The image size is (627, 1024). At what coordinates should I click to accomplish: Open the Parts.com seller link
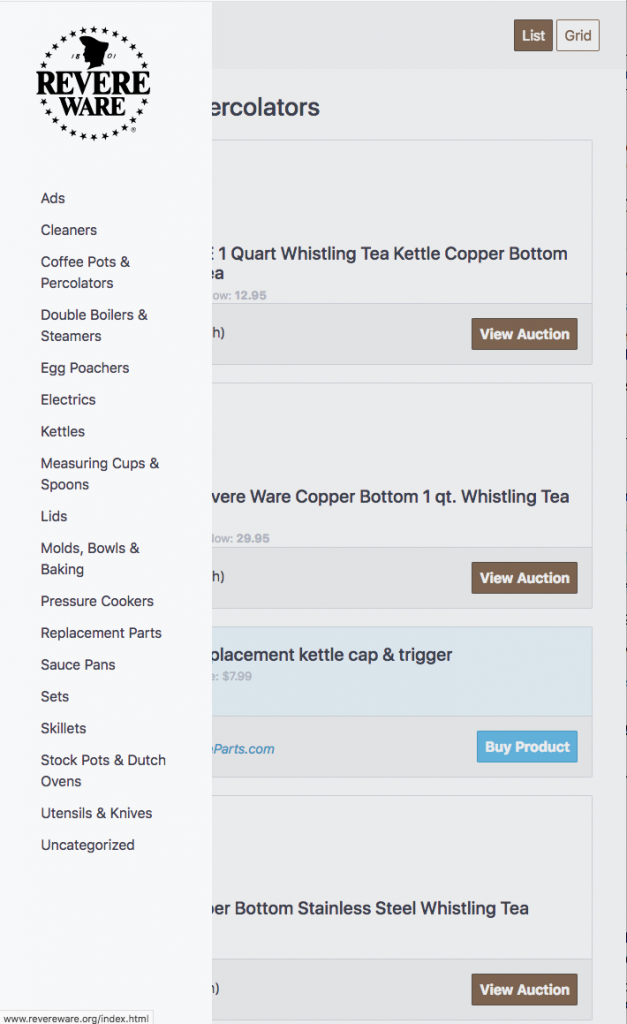pos(243,749)
